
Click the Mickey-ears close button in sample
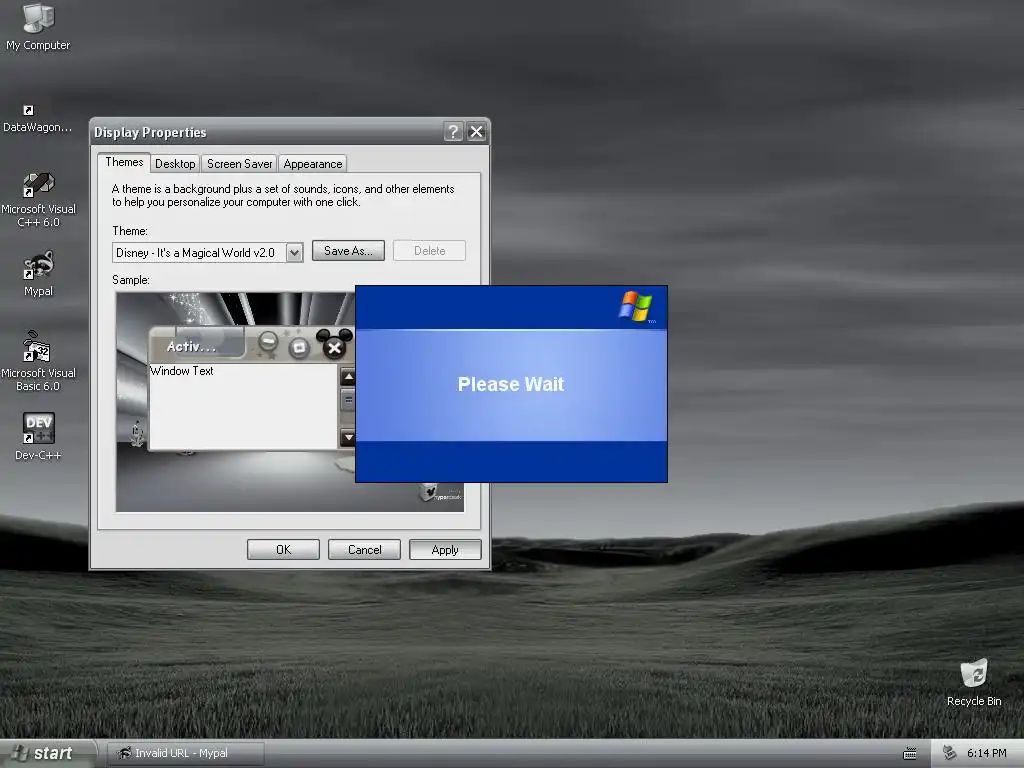click(334, 344)
